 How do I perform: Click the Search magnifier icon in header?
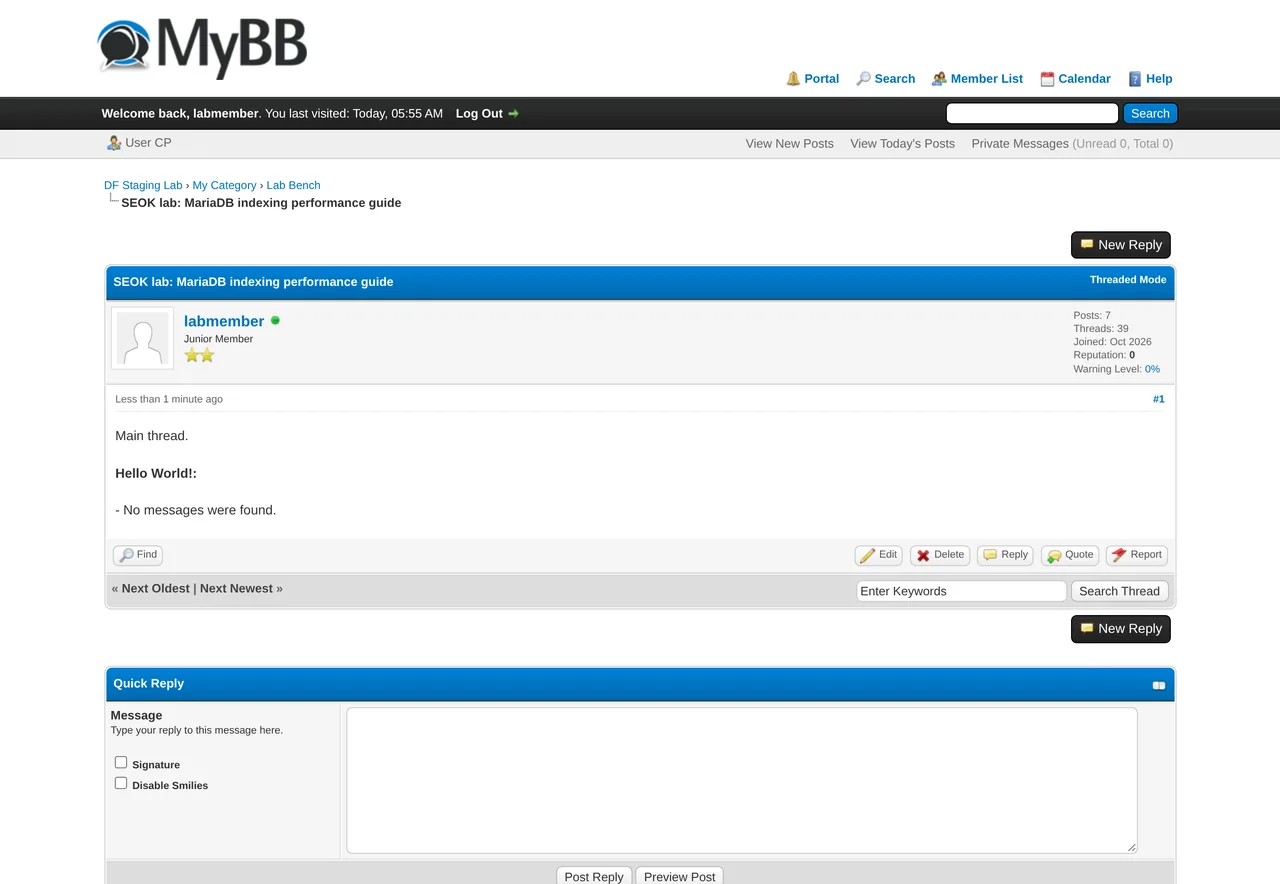pyautogui.click(x=864, y=79)
